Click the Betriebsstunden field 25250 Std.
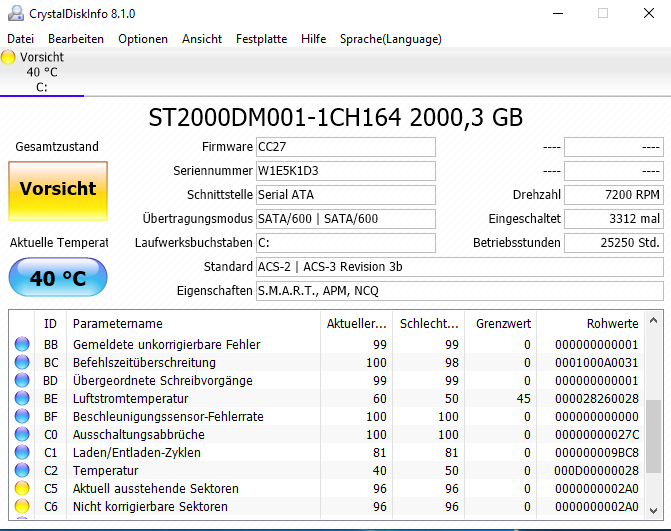671x531 pixels. pyautogui.click(x=614, y=243)
